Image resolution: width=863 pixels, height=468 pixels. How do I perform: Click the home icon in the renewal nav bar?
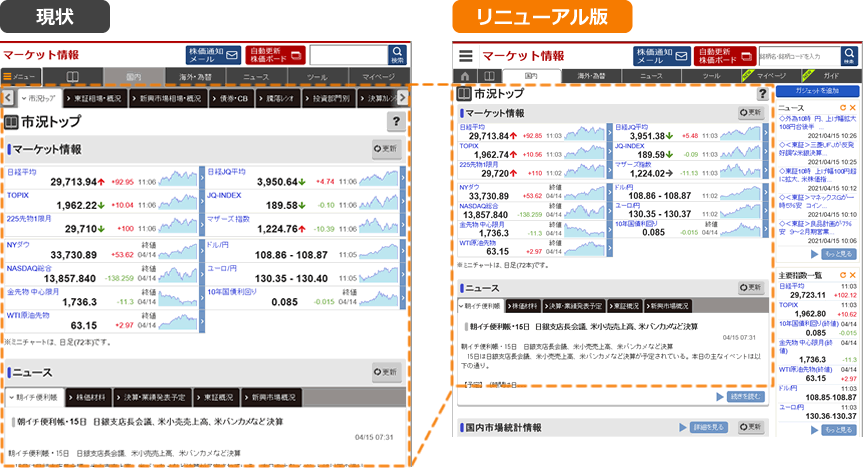465,76
